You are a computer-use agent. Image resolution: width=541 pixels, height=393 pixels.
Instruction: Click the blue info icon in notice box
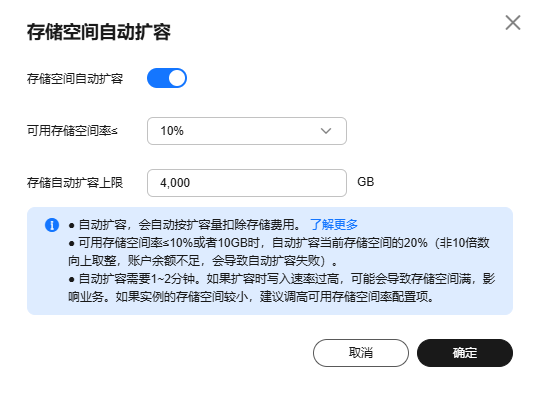pyautogui.click(x=52, y=225)
